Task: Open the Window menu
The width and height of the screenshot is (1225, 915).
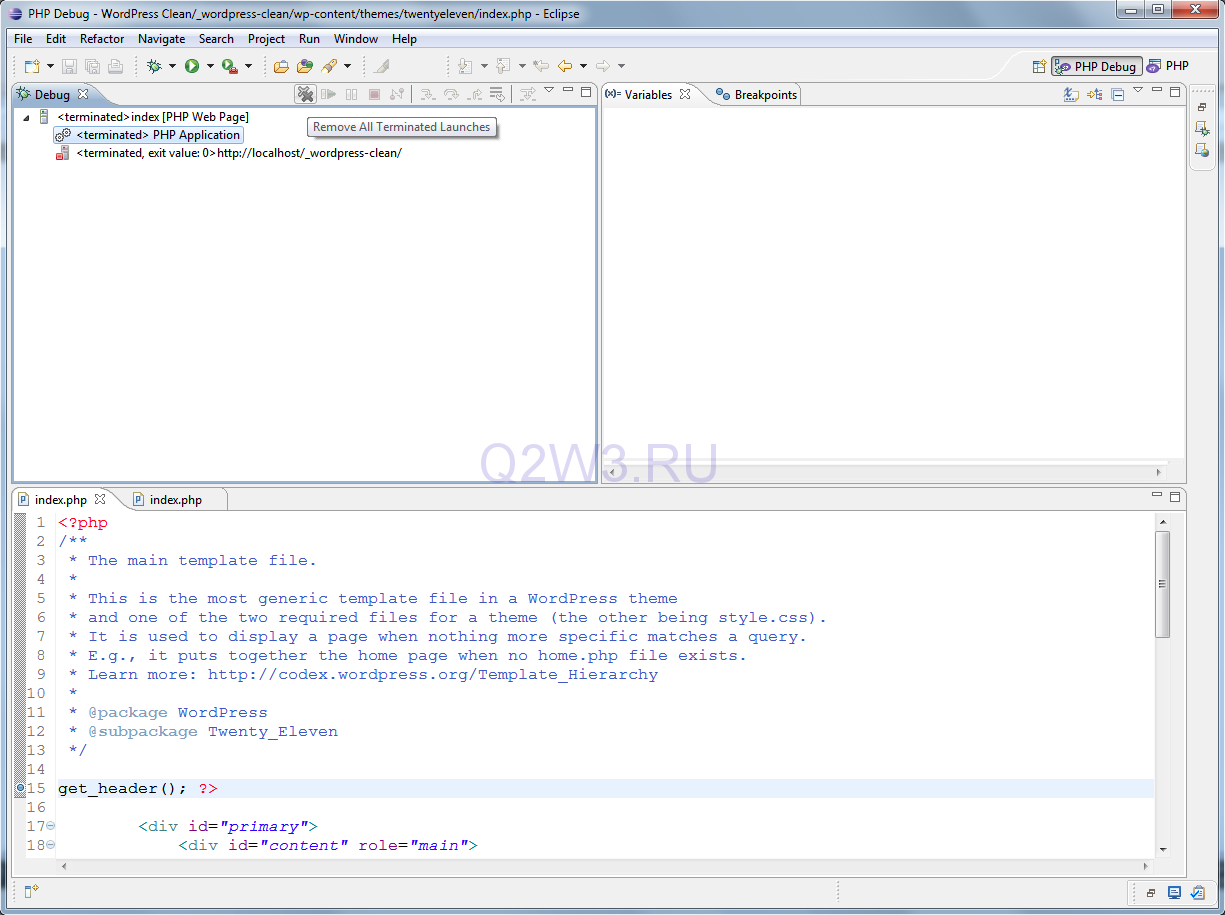Action: [x=356, y=39]
